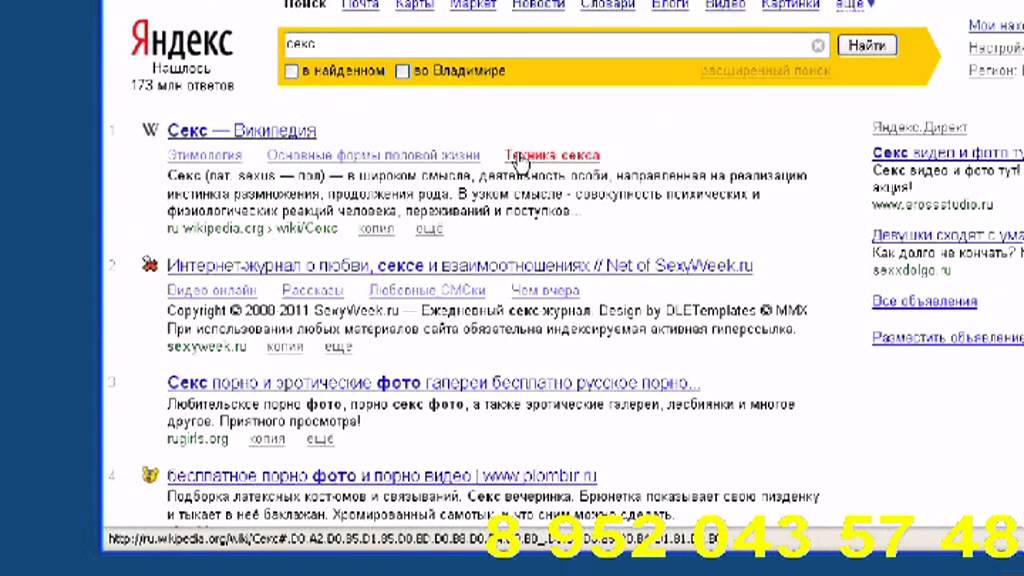Image resolution: width=1024 pixels, height=576 pixels.
Task: Open the 'Любовные СМСки' sitelink
Action: [x=427, y=290]
